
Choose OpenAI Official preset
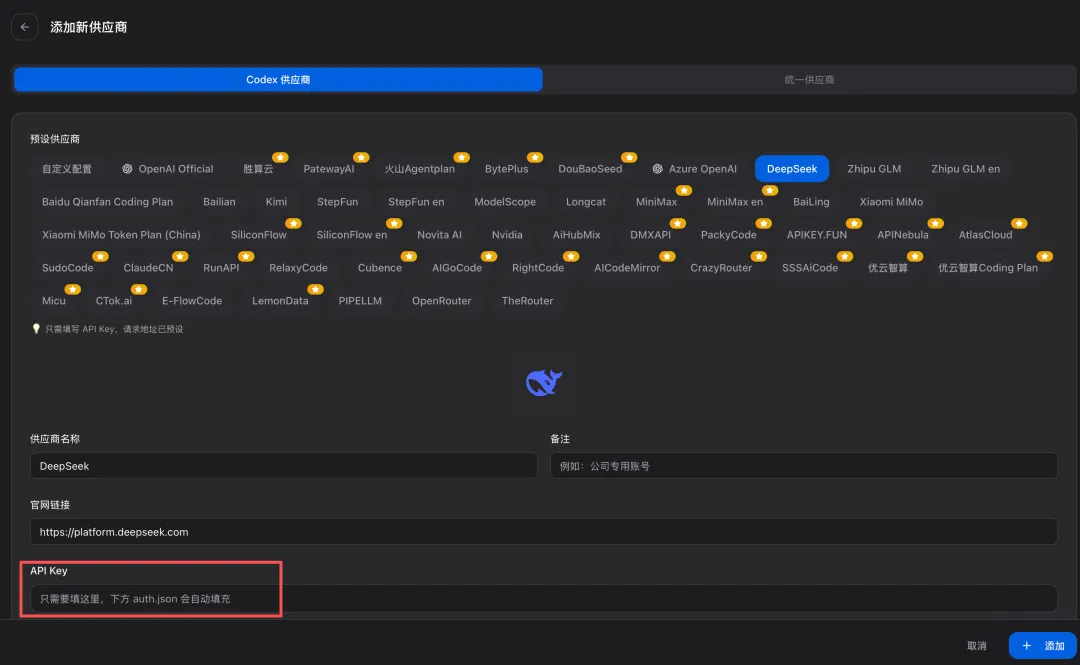167,169
